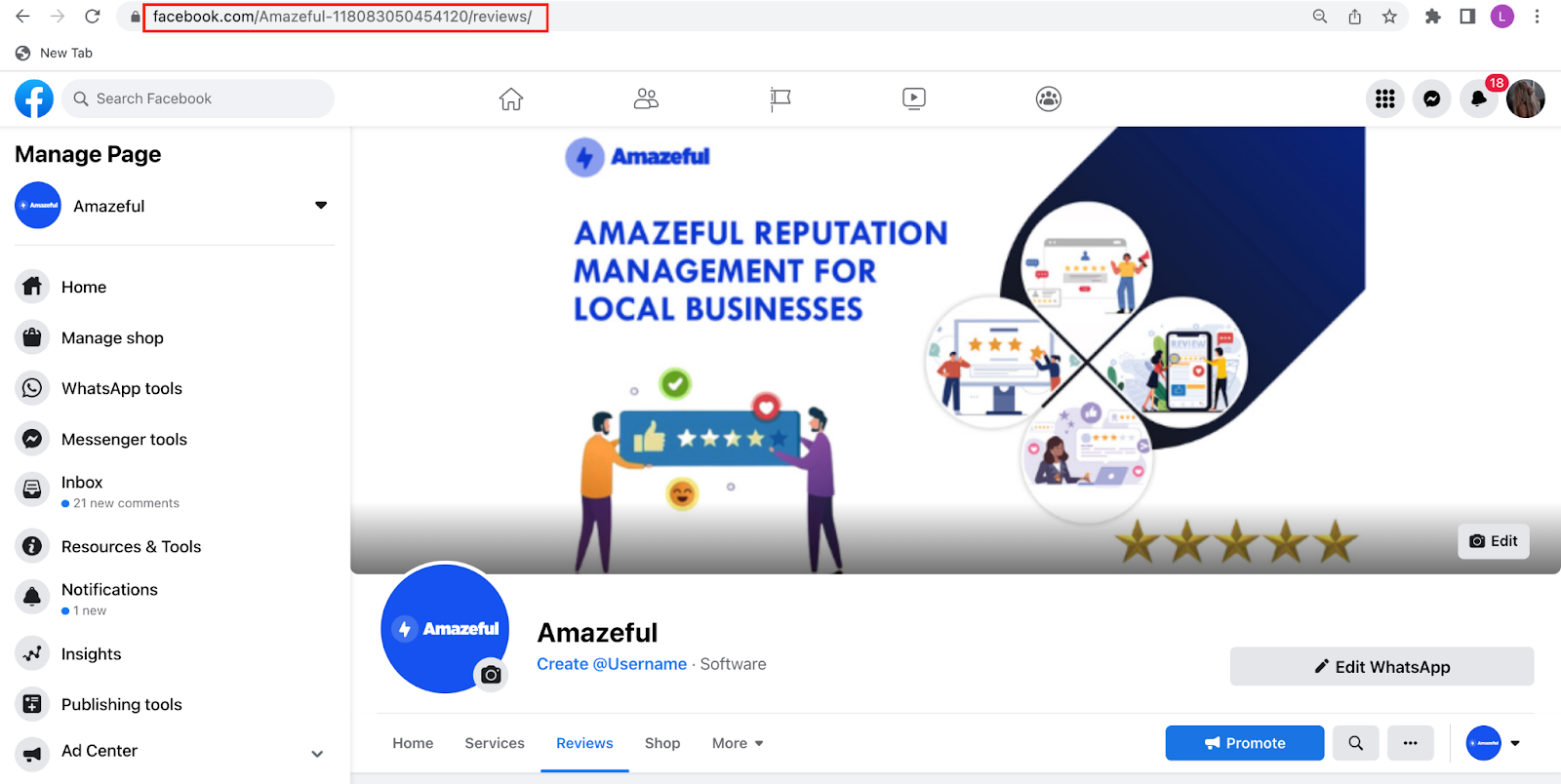The height and width of the screenshot is (784, 1561).
Task: Open the browser extensions puzzle icon
Action: point(1432,17)
